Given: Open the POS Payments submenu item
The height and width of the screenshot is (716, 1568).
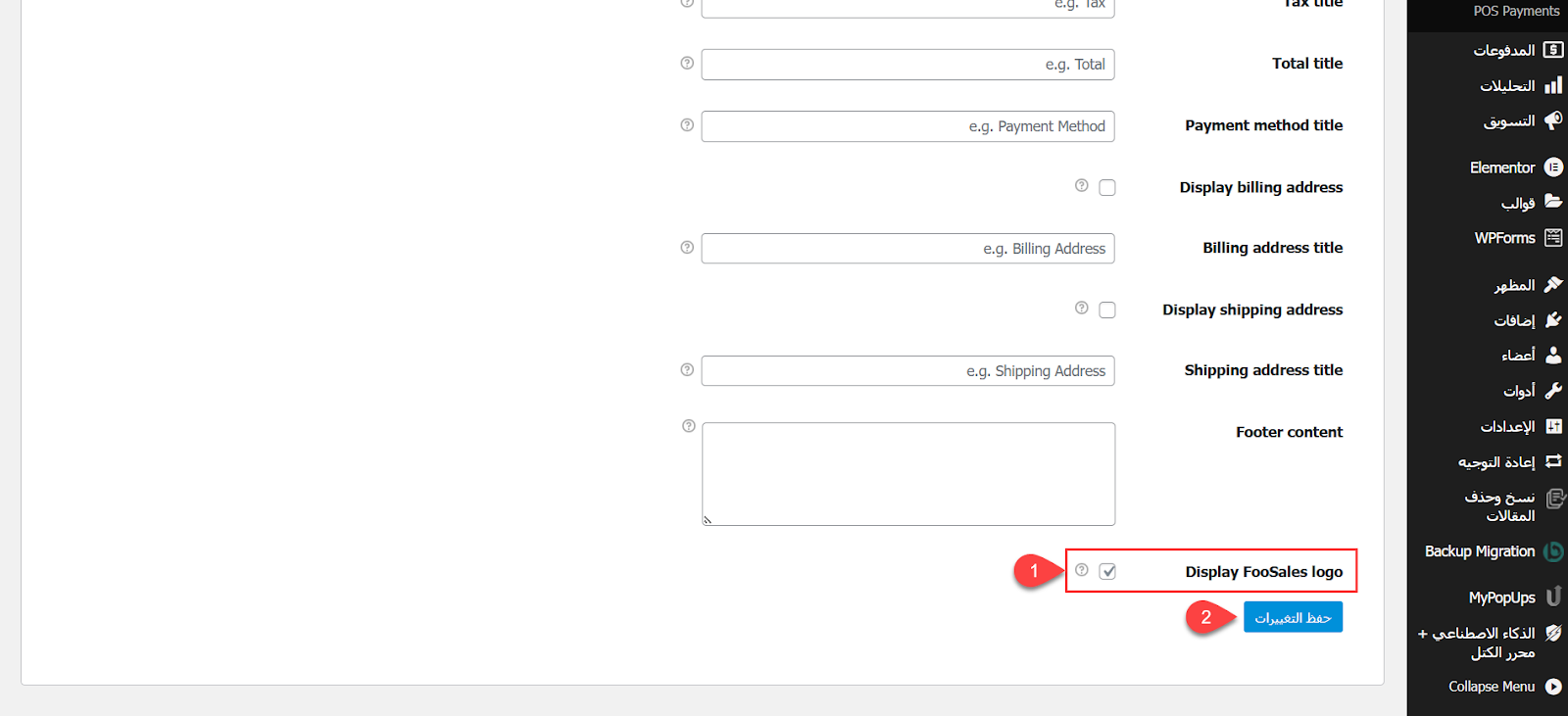Looking at the screenshot, I should click(1516, 12).
